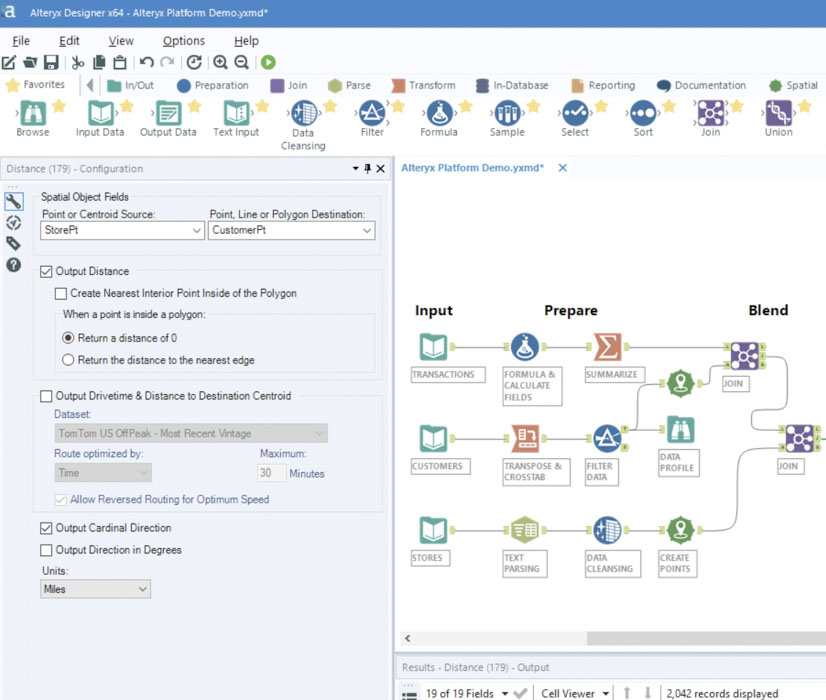Viewport: 826px width, 700px height.
Task: Select the Sample tool in palette
Action: 508,113
